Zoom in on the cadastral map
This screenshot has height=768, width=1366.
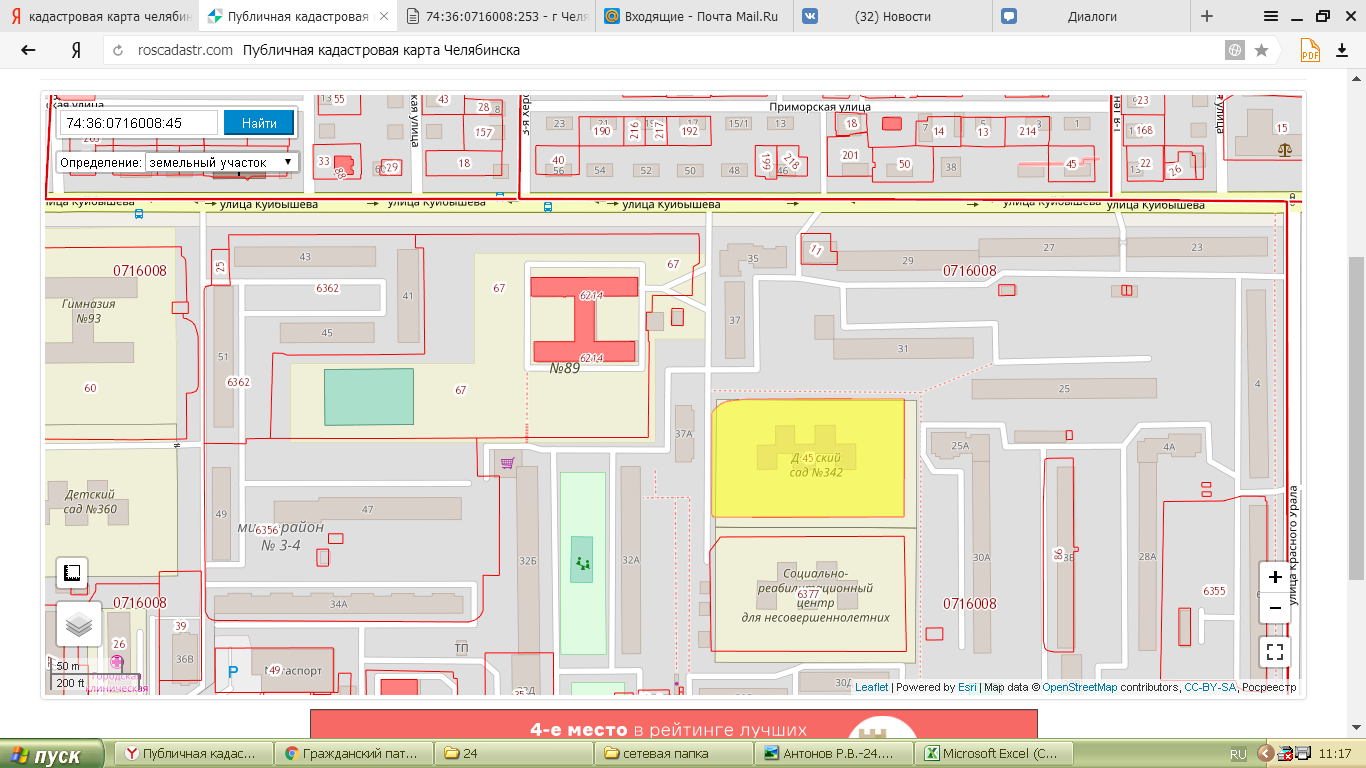1274,577
